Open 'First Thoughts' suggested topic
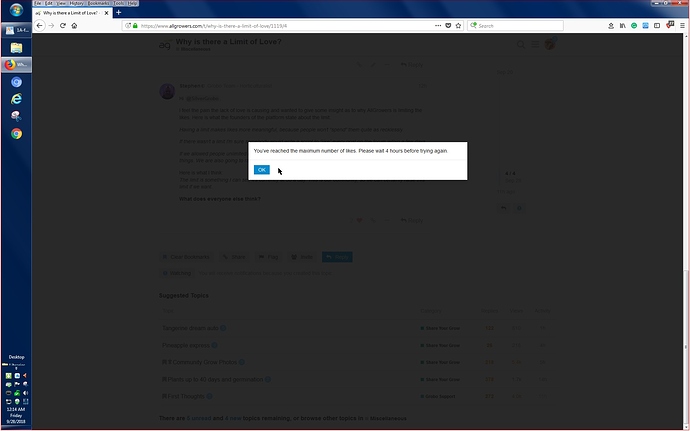690x431 pixels. tap(186, 396)
